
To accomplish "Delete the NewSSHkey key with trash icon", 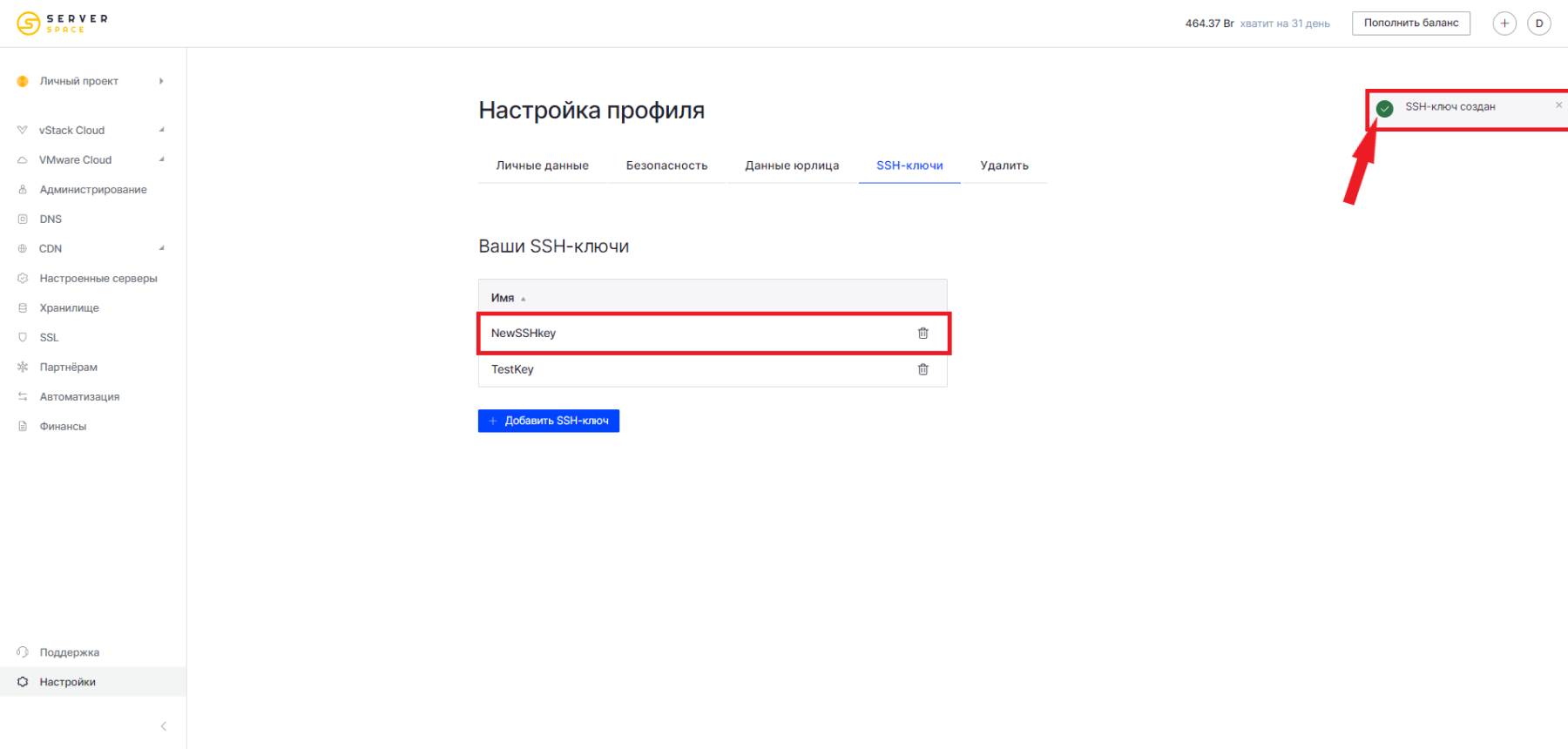I will click(923, 333).
